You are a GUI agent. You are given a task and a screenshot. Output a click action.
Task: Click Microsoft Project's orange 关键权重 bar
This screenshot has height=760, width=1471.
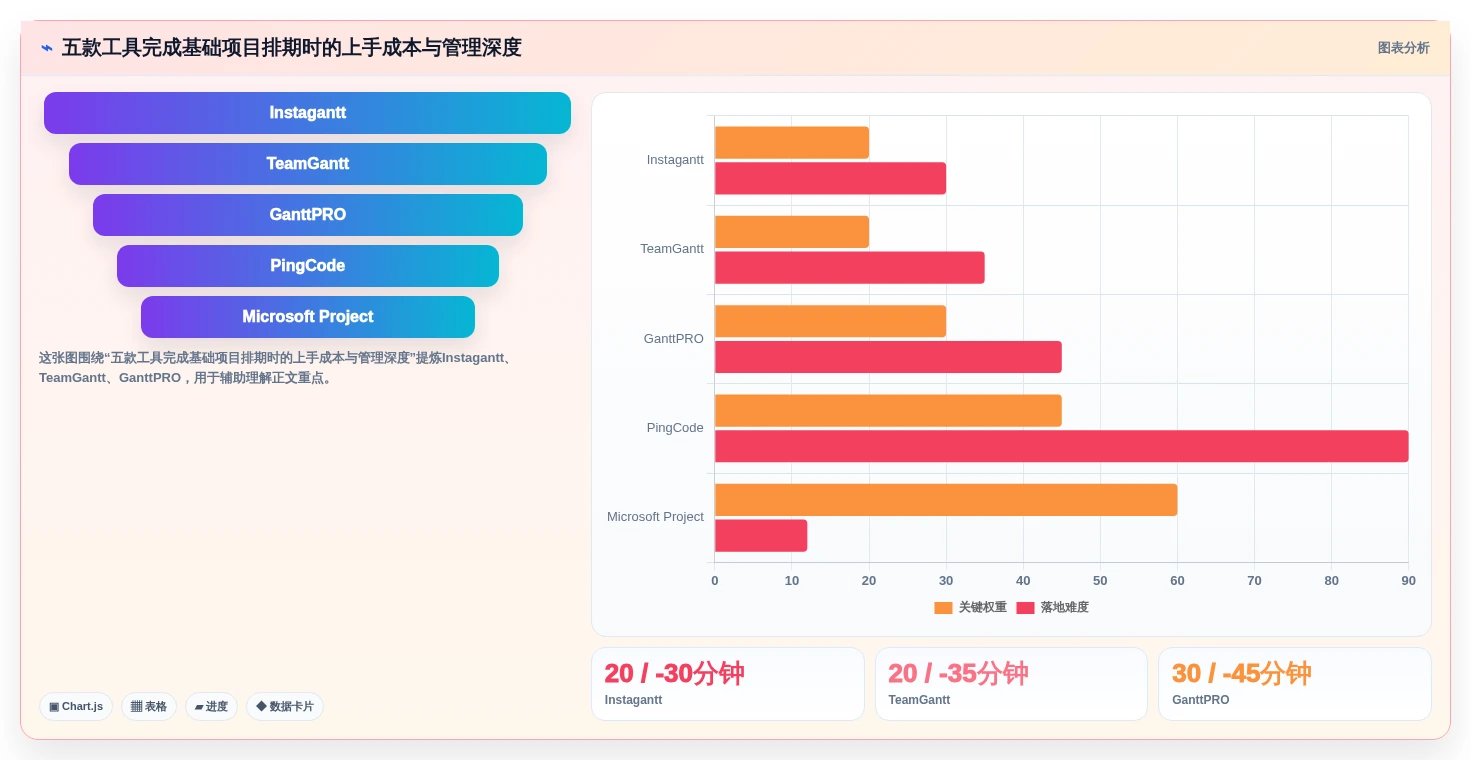(x=946, y=500)
